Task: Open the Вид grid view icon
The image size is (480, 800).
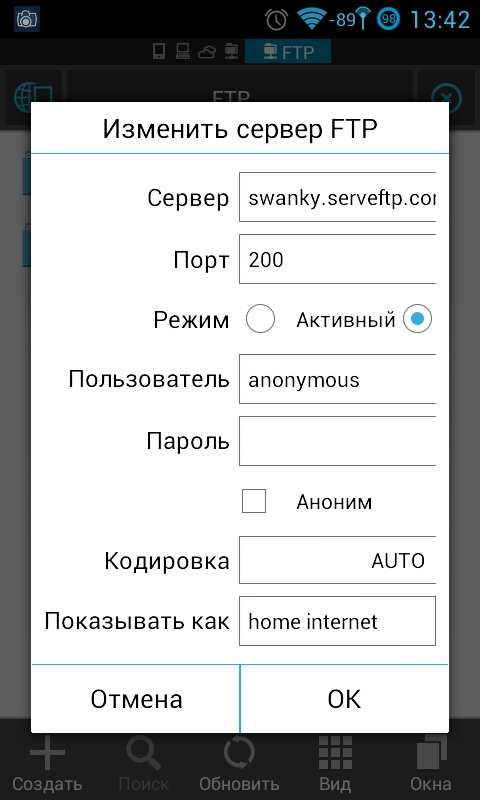Action: coord(335,753)
